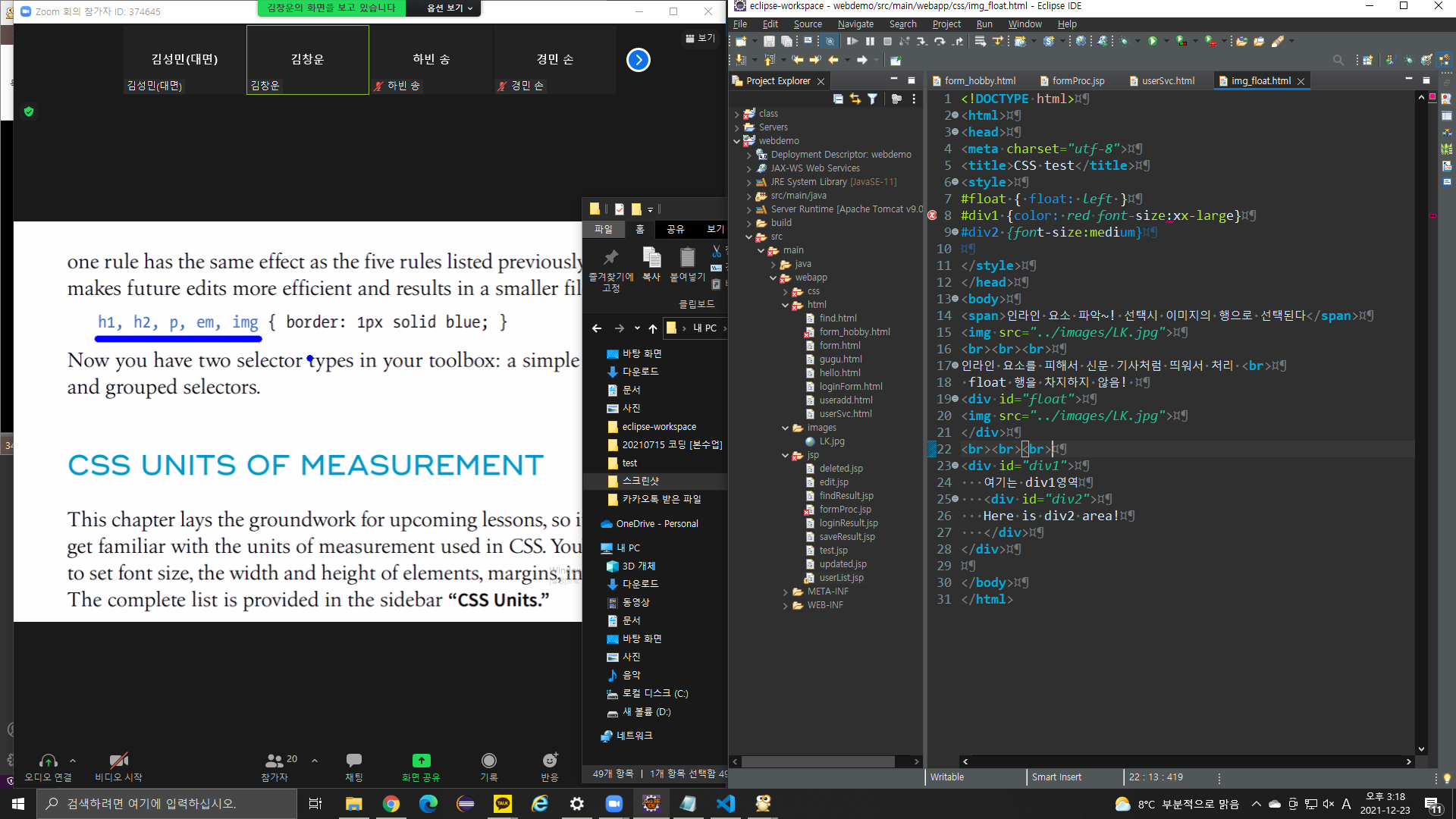This screenshot has width=1456, height=819.
Task: Click the Eclipse search magnifier icon
Action: (x=1338, y=60)
